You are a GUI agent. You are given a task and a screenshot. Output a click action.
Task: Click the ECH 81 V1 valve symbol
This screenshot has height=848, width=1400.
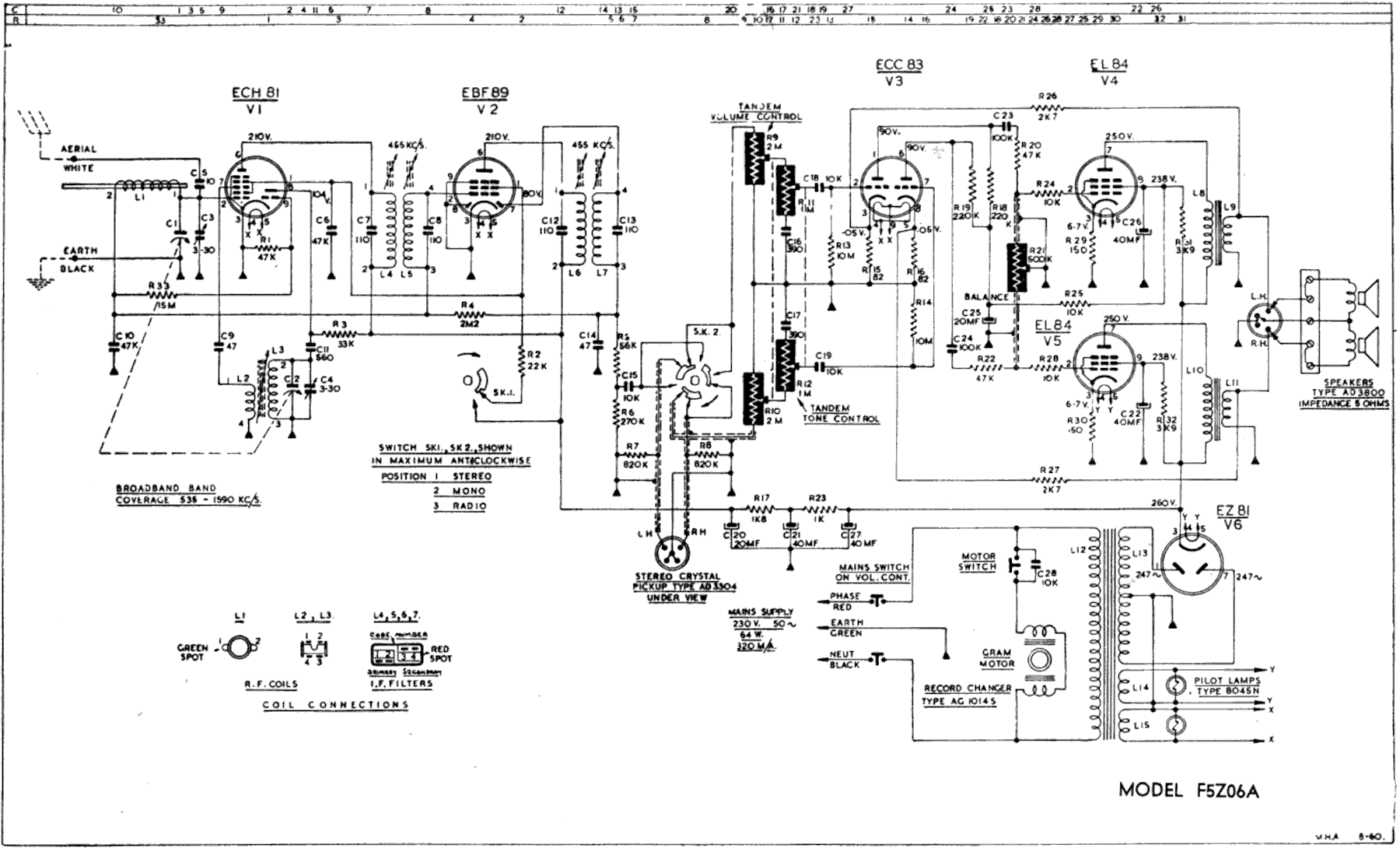click(255, 187)
